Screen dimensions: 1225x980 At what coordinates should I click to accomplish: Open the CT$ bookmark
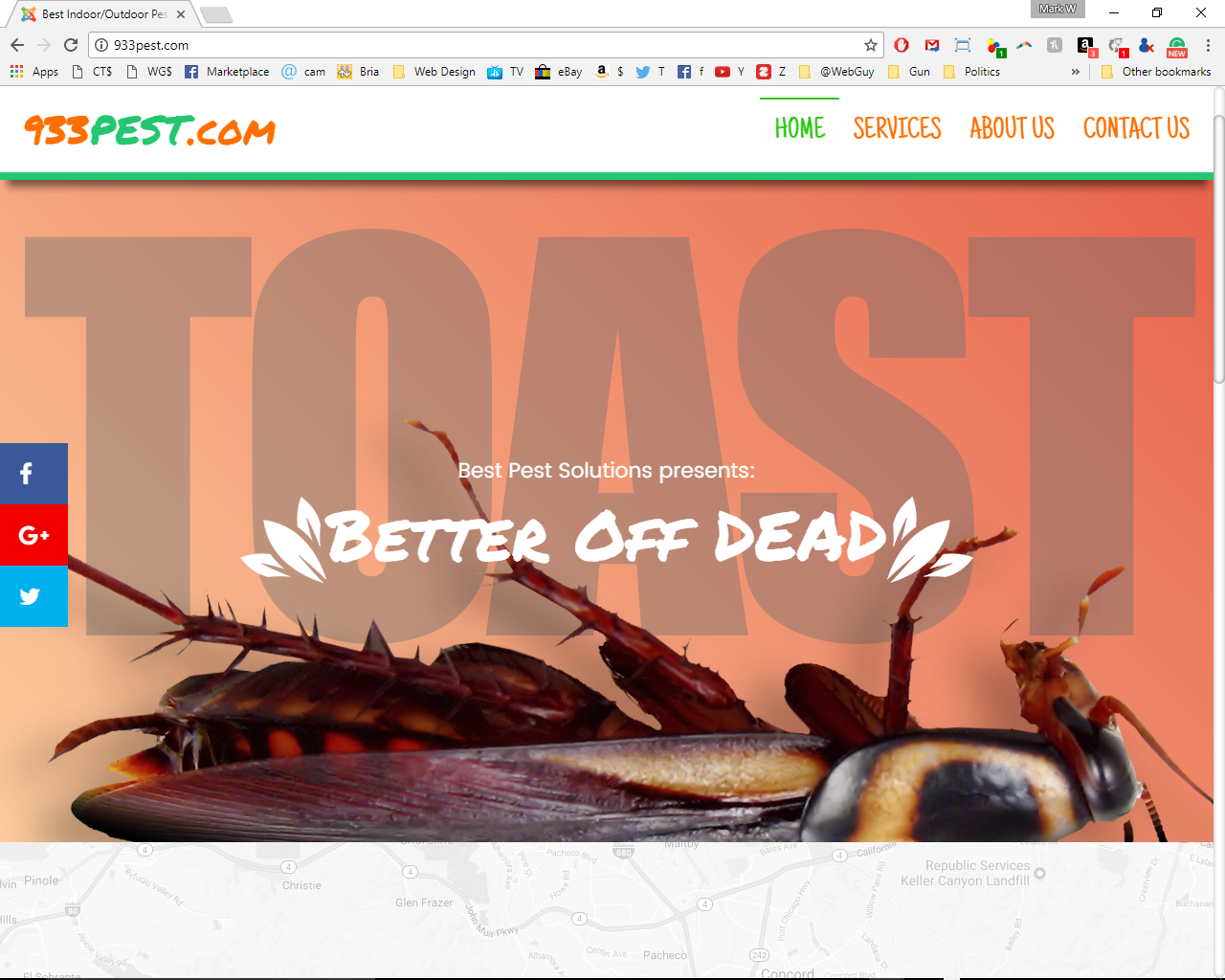pyautogui.click(x=92, y=72)
